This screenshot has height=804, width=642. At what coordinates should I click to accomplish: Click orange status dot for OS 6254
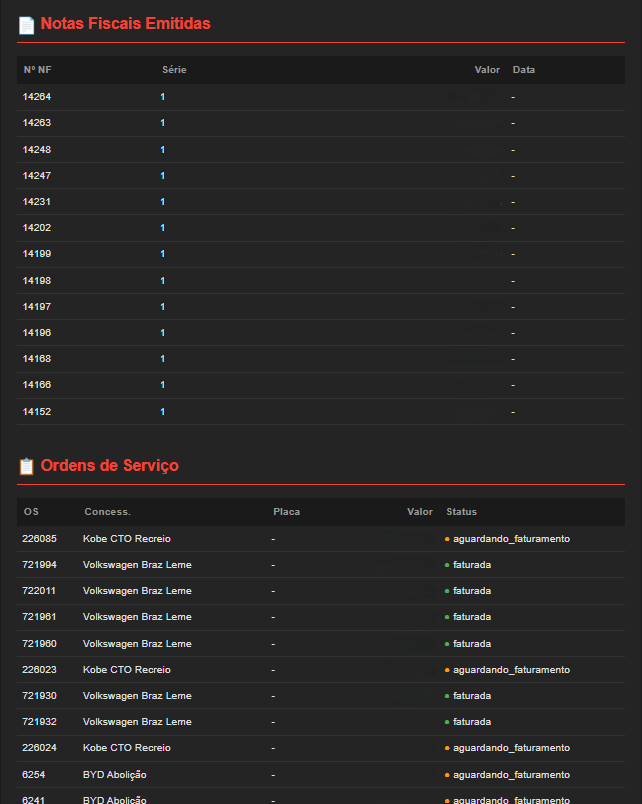[447, 775]
